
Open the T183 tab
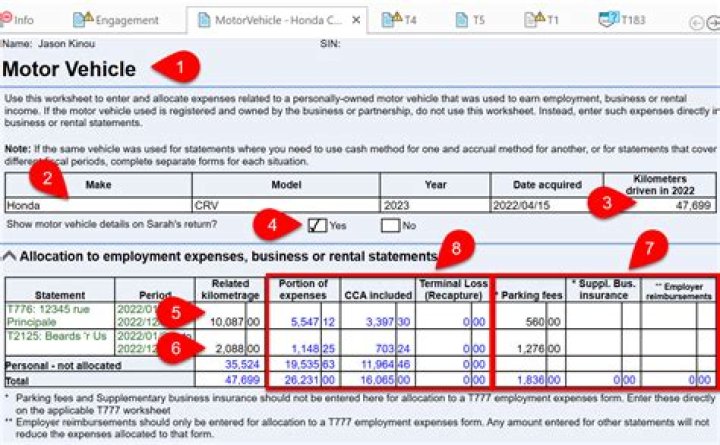(631, 20)
